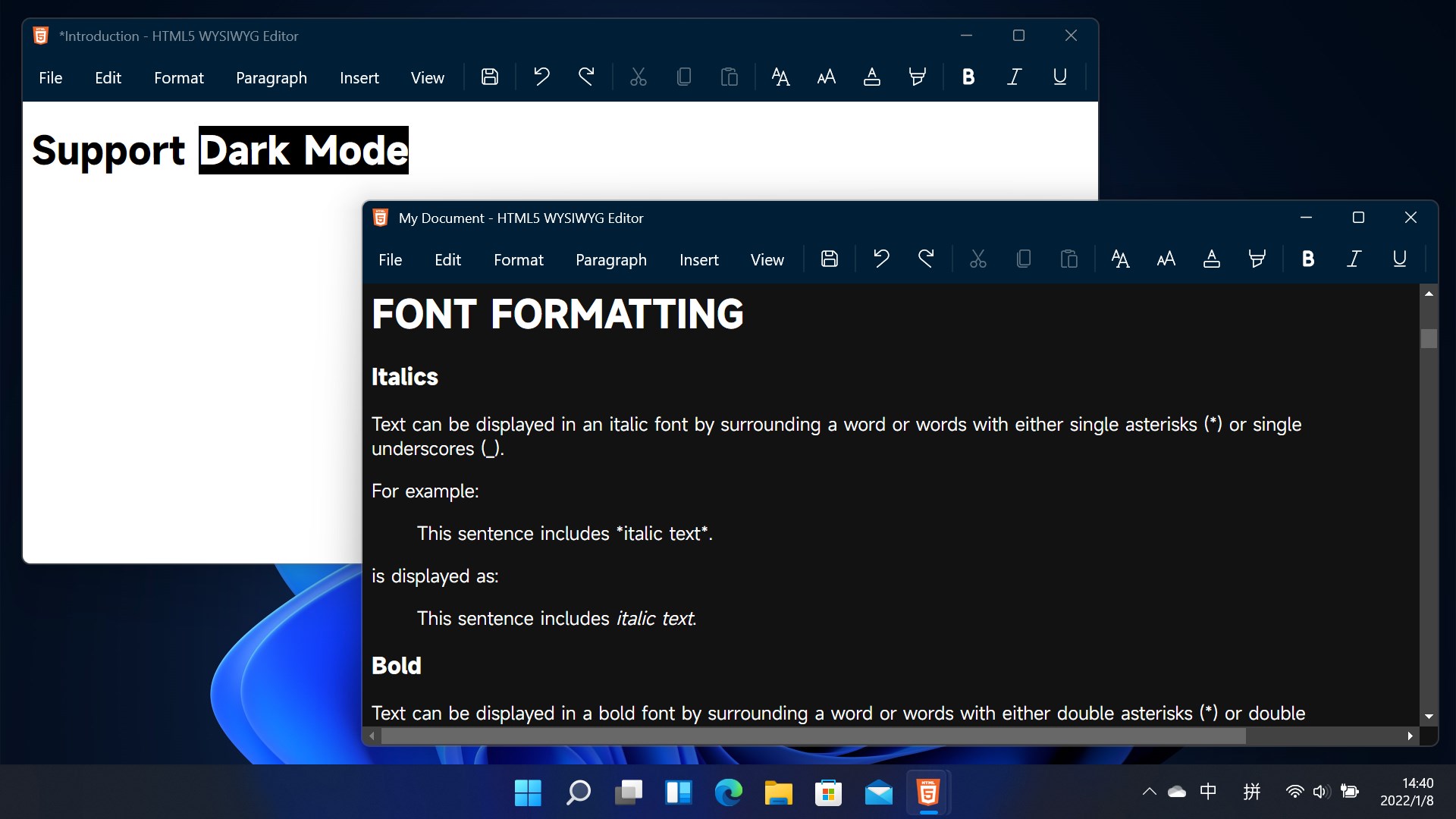
Task: Open Microsoft Edge from the taskbar
Action: 729,793
